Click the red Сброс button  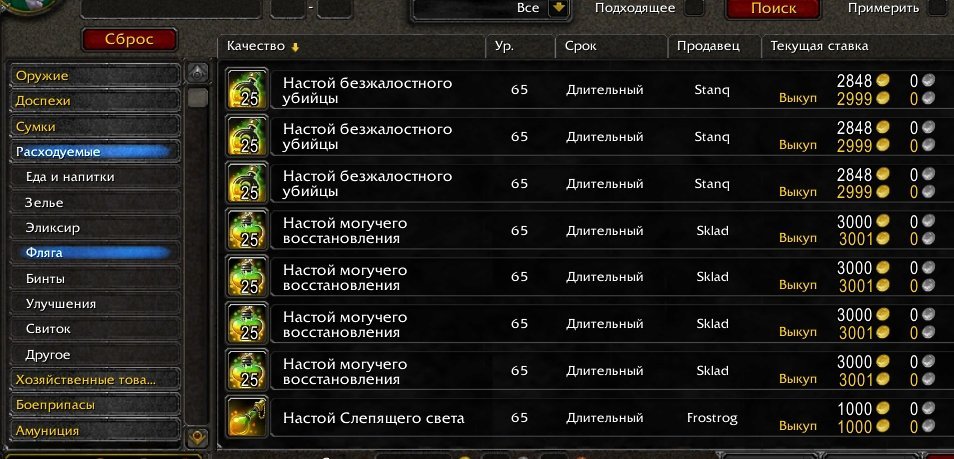(x=129, y=40)
